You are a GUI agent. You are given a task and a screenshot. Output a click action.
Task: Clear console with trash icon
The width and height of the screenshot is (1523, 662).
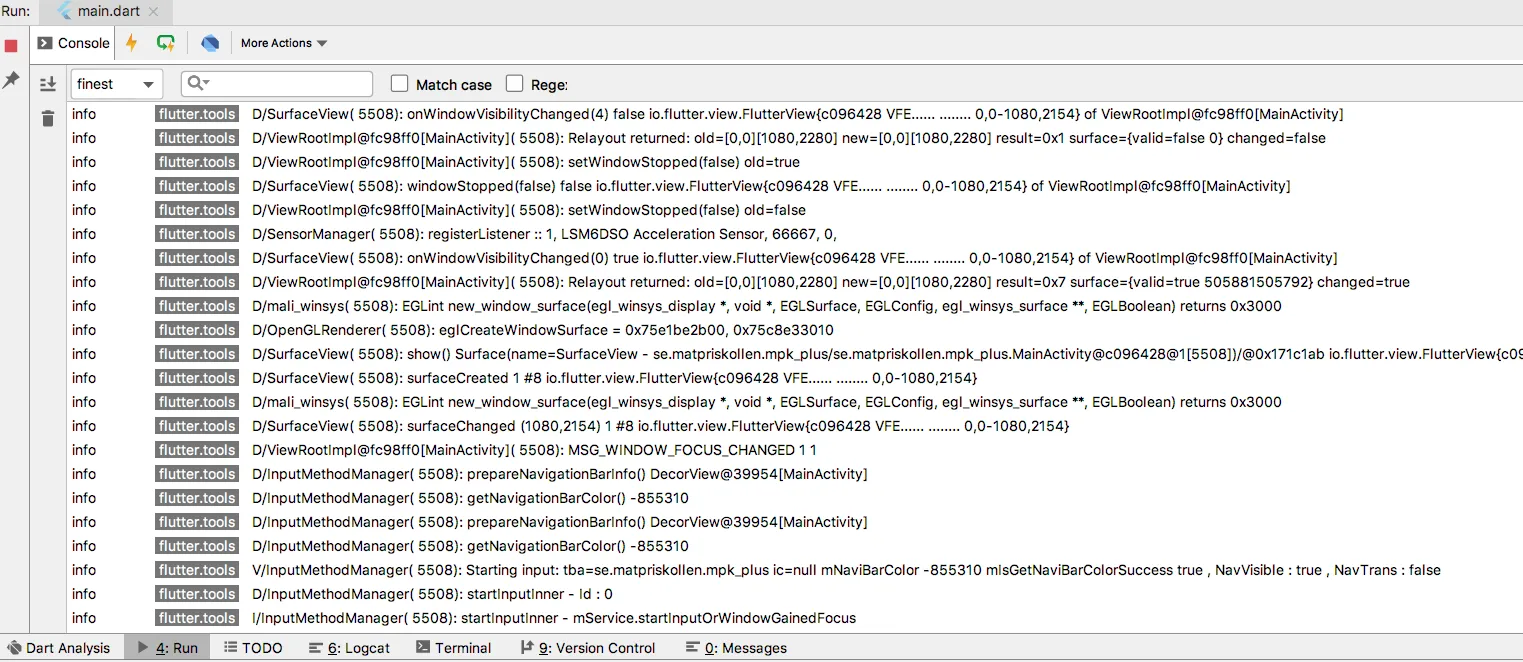[47, 118]
